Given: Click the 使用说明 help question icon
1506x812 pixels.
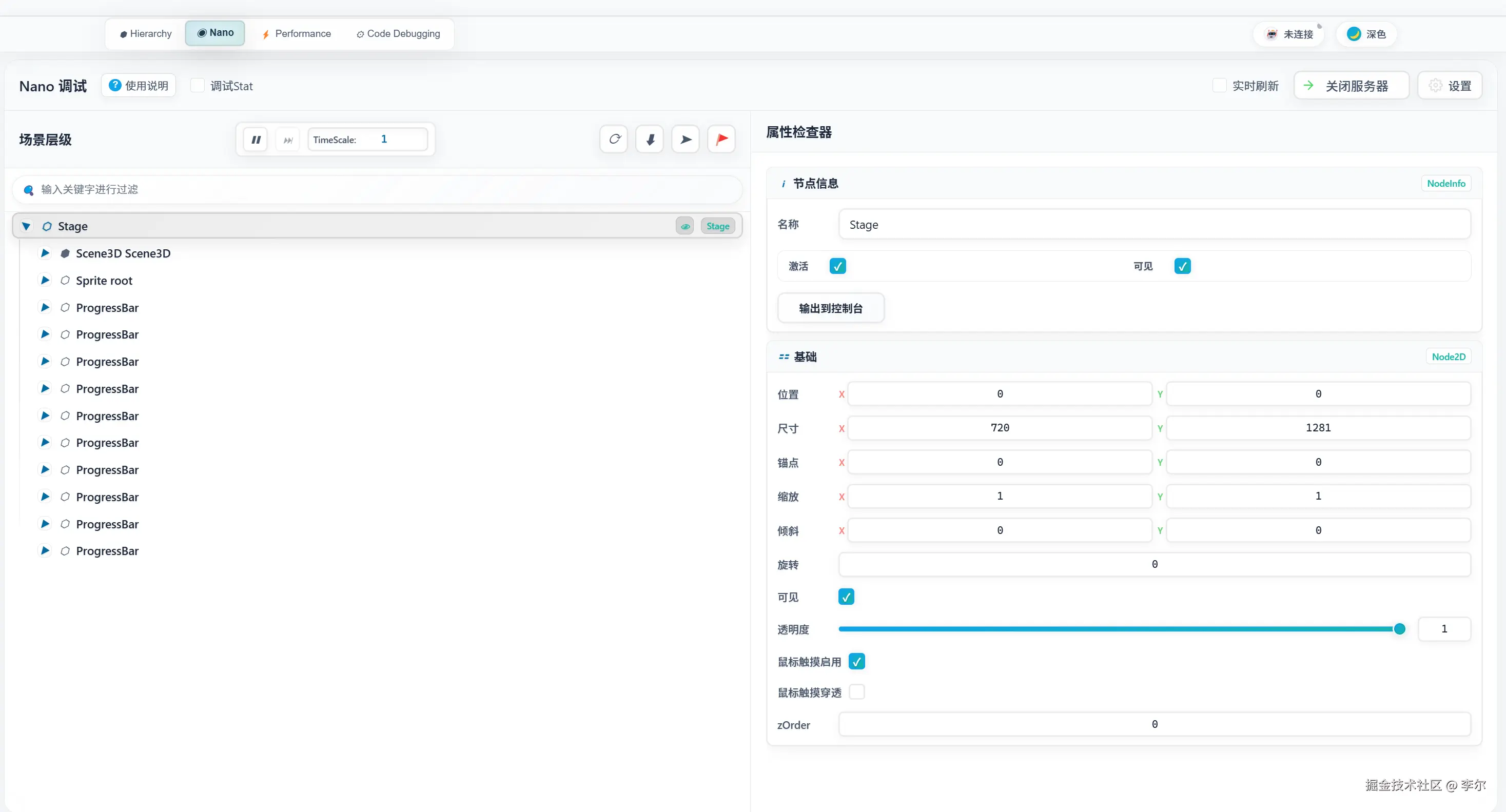Looking at the screenshot, I should (x=115, y=85).
